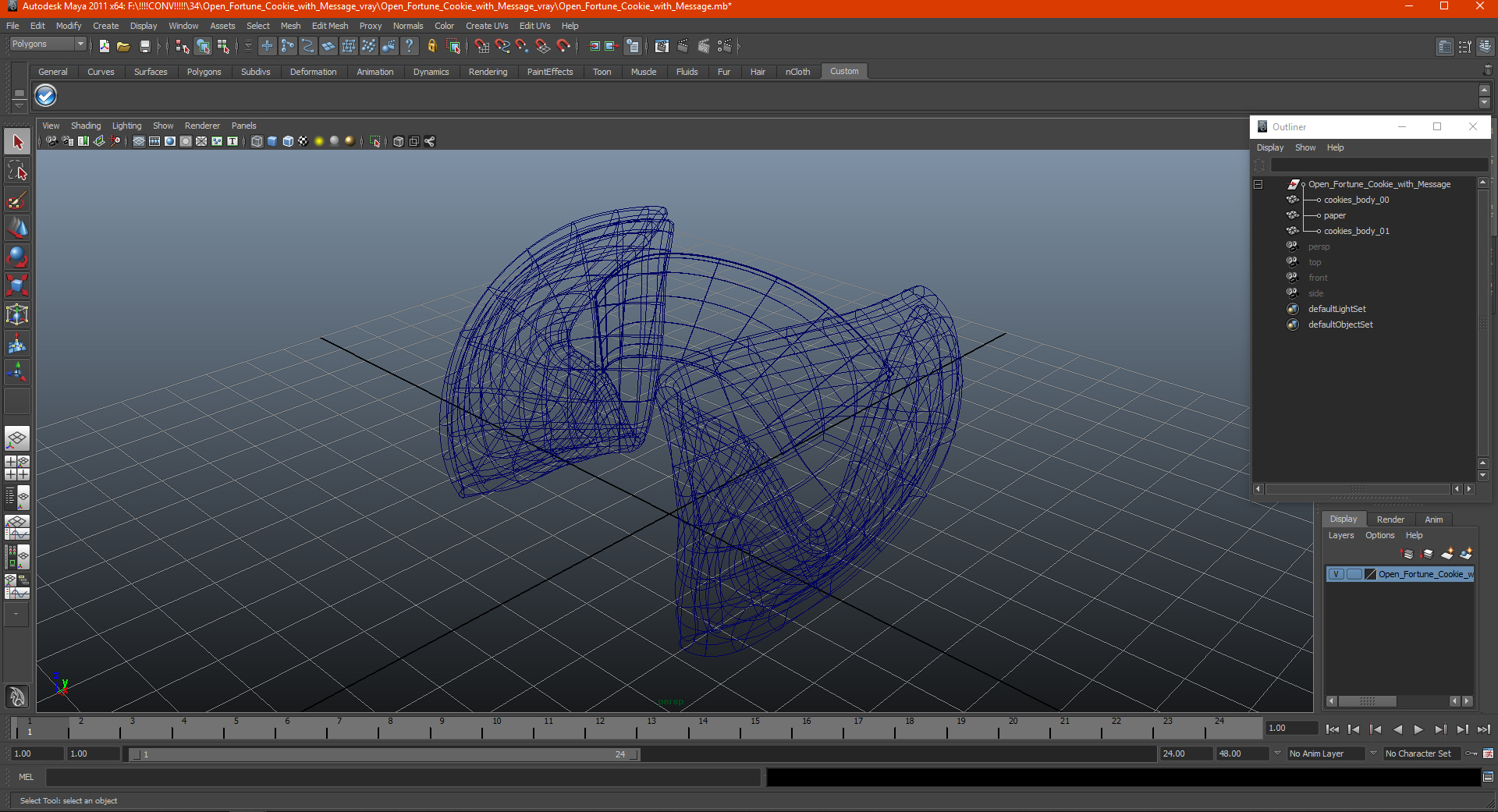Click select camera icon in viewport toolbar
Screen dimensions: 1498x812
click(x=51, y=141)
